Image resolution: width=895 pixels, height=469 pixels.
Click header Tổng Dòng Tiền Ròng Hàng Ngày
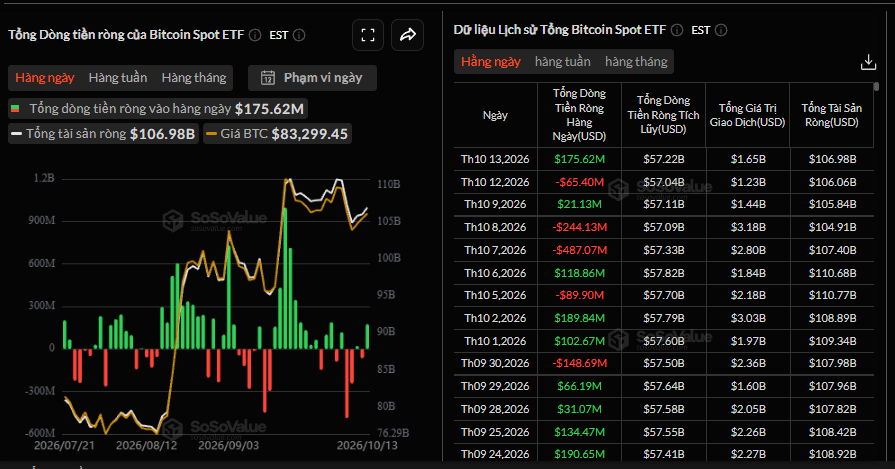pos(579,115)
